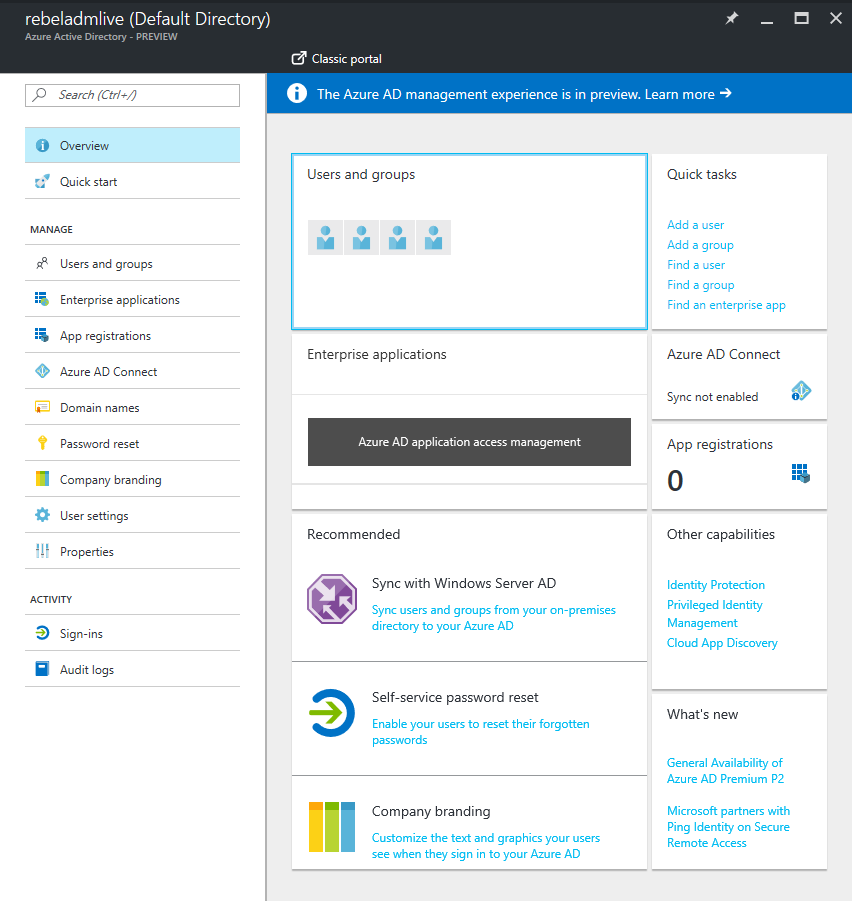Click the Enterprise applications grid icon
The width and height of the screenshot is (852, 901).
[42, 299]
